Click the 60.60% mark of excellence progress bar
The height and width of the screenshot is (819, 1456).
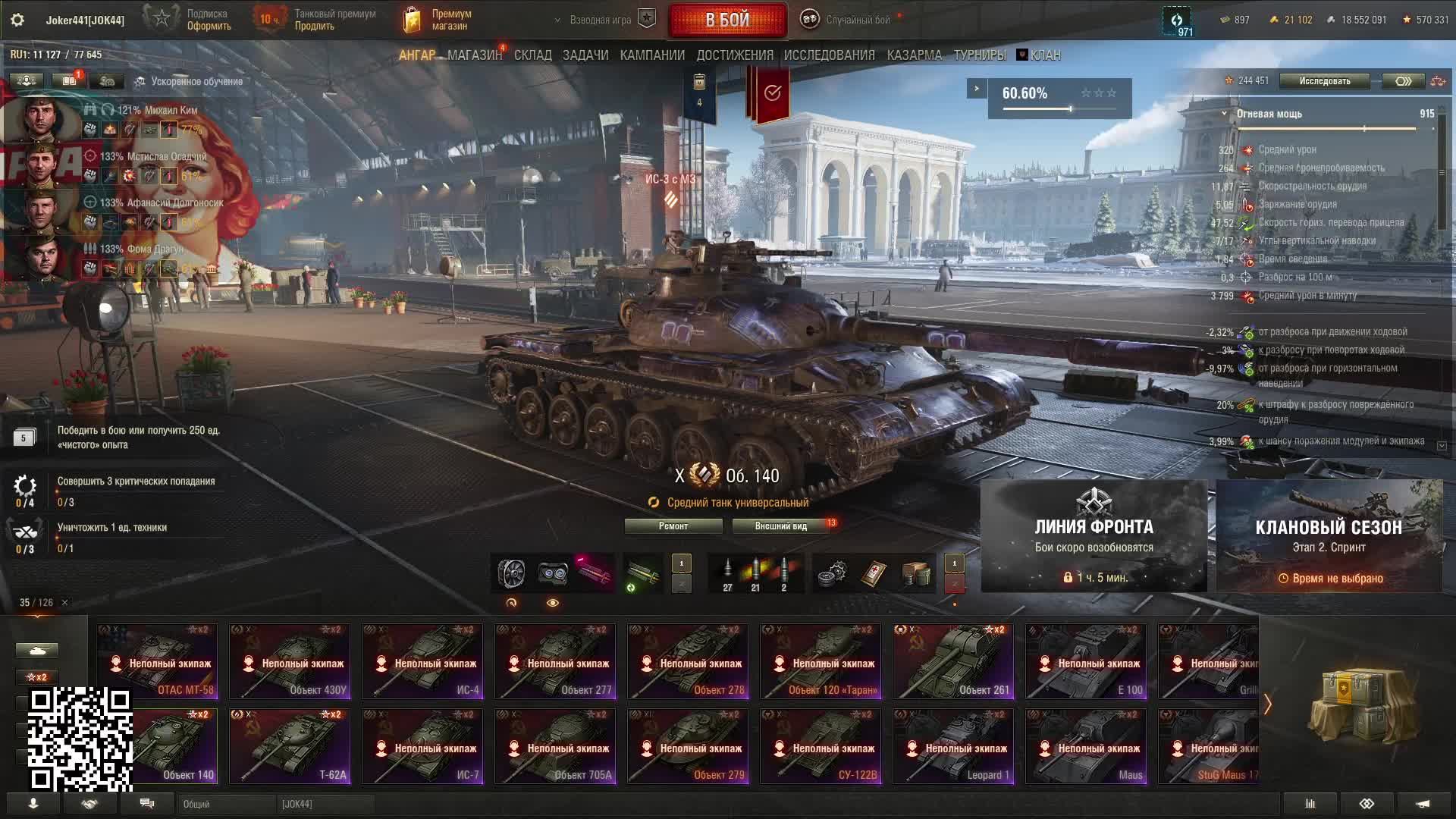click(x=1059, y=99)
